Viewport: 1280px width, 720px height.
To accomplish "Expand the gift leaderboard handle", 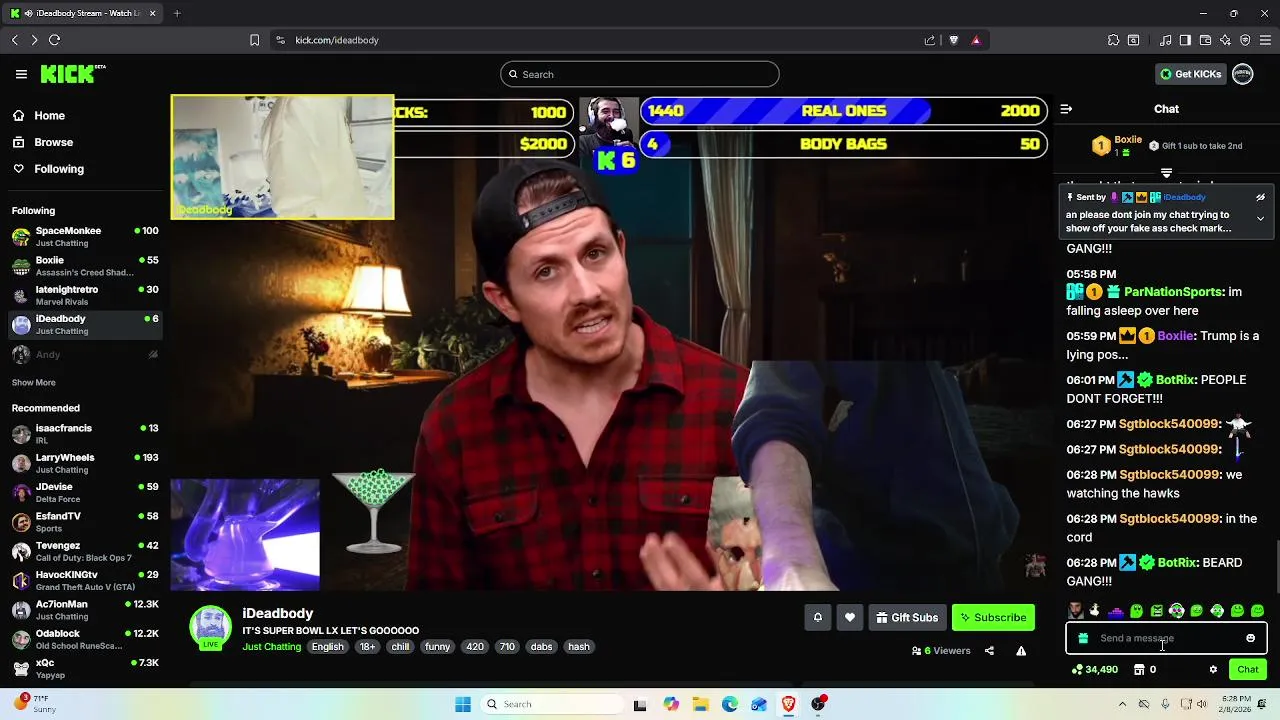I will pos(1166,173).
